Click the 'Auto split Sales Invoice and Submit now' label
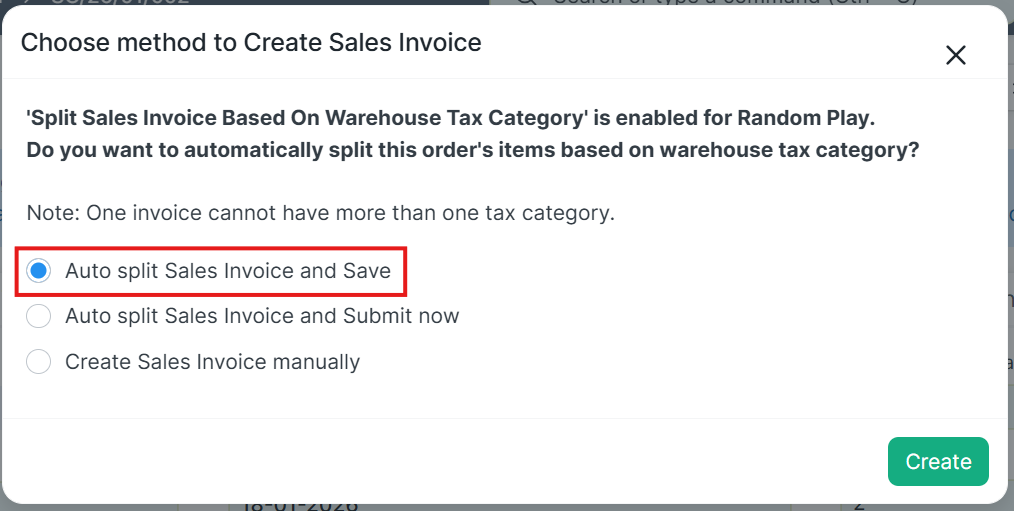1014x511 pixels. click(x=262, y=316)
